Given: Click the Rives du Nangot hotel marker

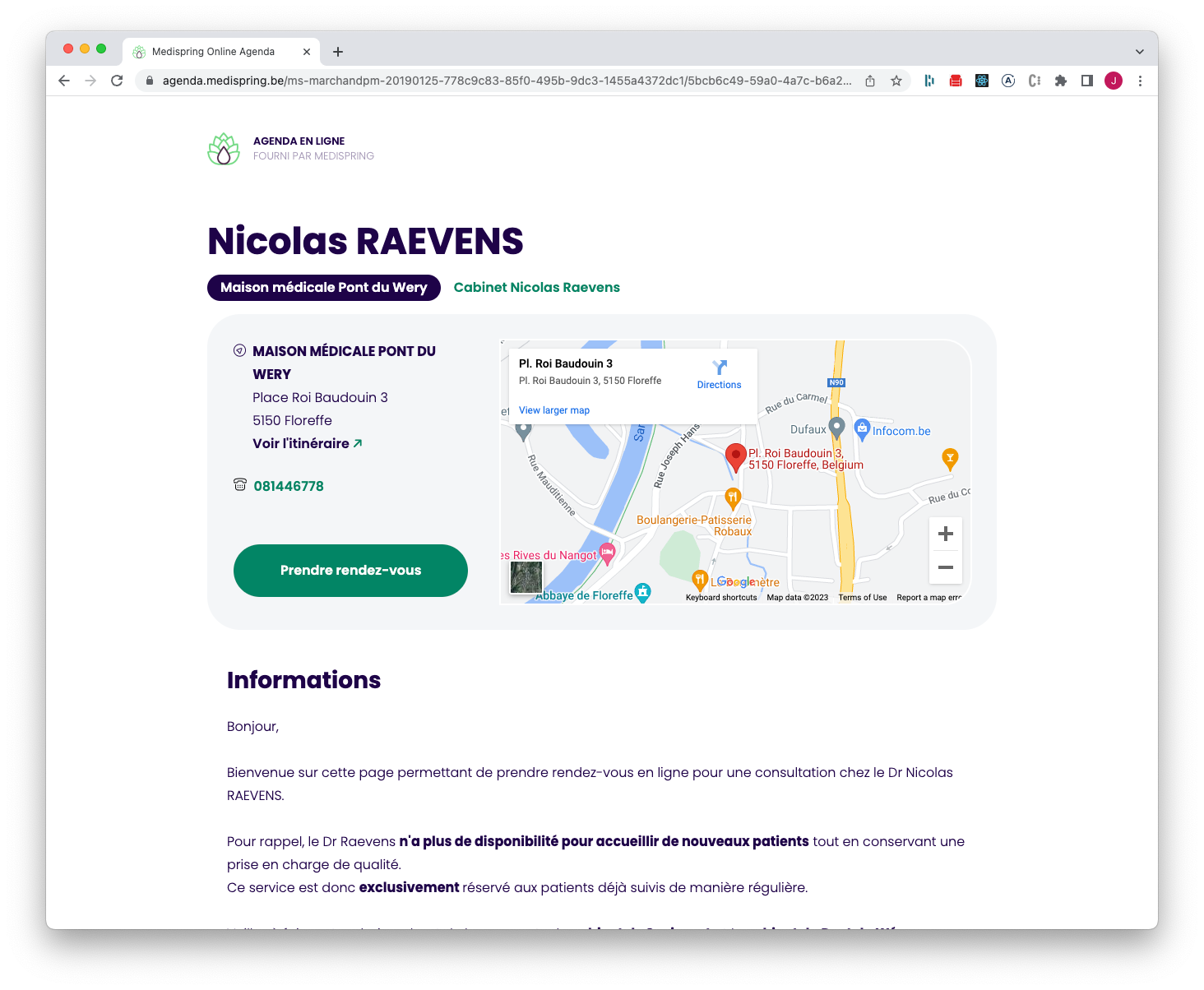Looking at the screenshot, I should [x=607, y=554].
